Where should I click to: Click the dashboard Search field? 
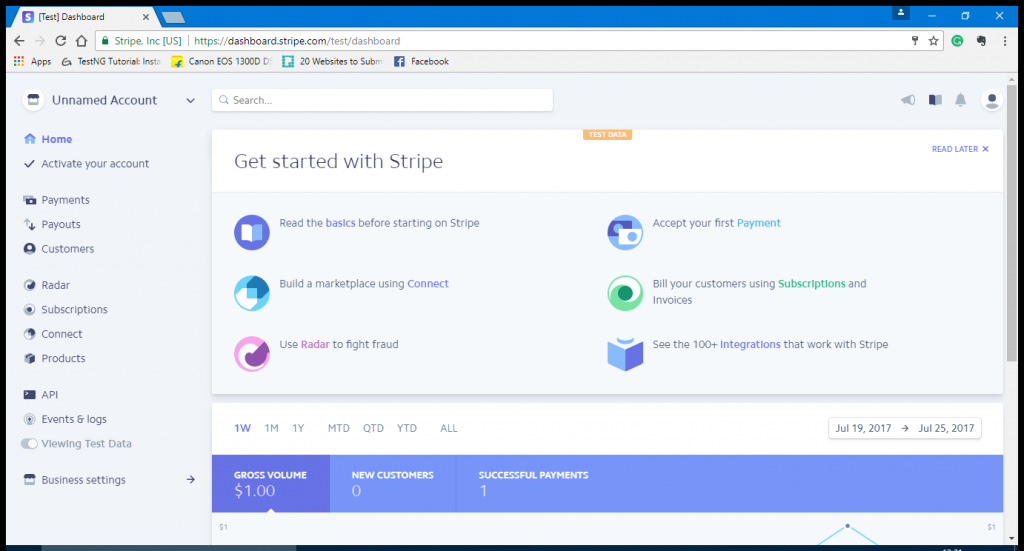tap(382, 100)
